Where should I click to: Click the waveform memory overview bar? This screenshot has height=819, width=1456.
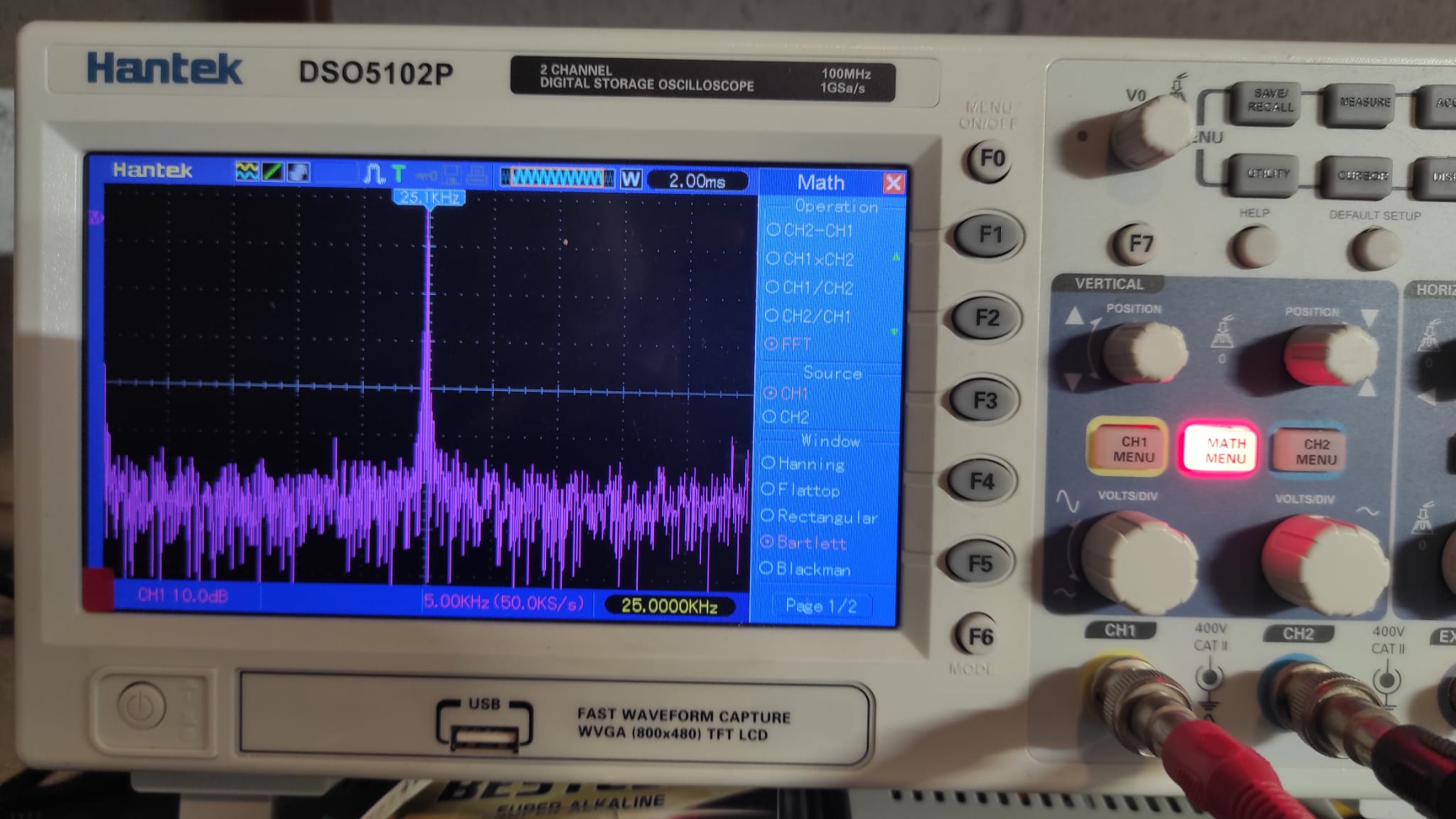[x=557, y=178]
